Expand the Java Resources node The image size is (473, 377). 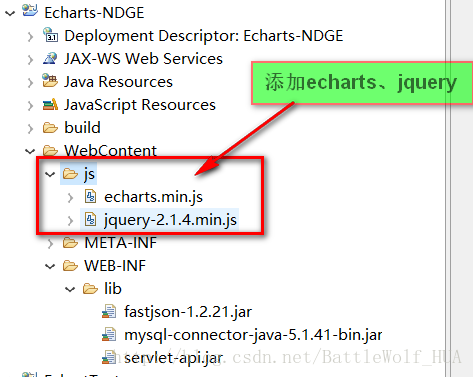coord(30,82)
